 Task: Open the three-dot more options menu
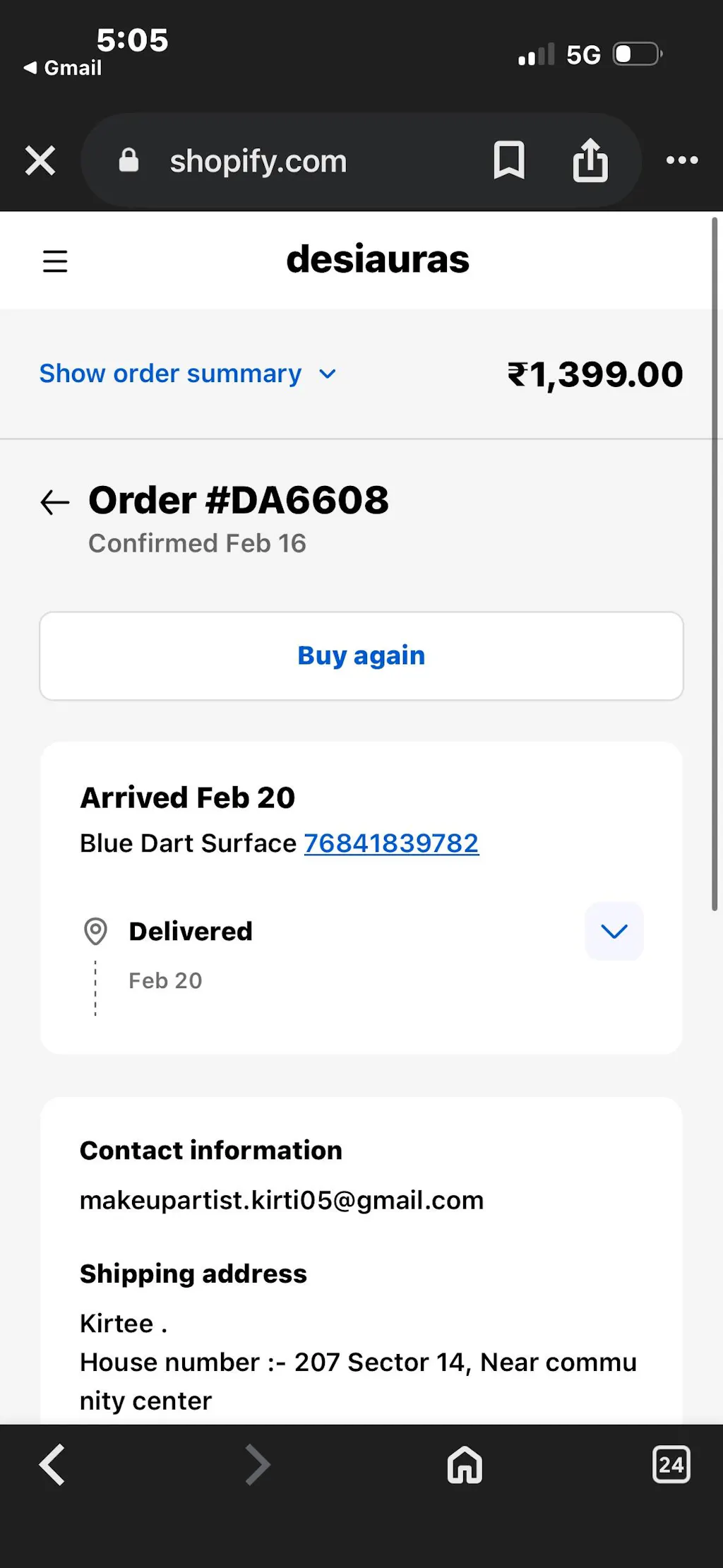tap(681, 160)
